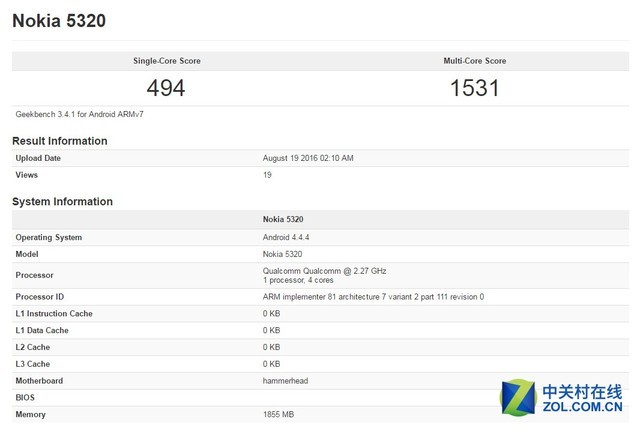This screenshot has height=428, width=640.
Task: Click the Views row label
Action: click(x=28, y=174)
